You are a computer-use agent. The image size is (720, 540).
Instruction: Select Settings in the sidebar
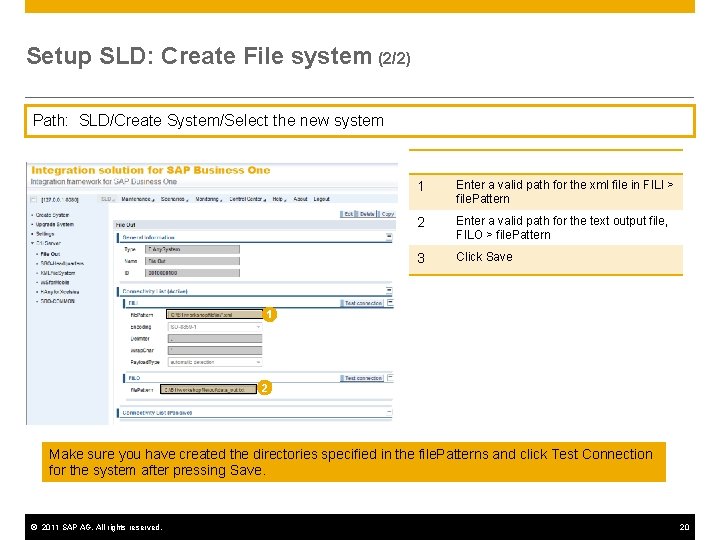(45, 234)
